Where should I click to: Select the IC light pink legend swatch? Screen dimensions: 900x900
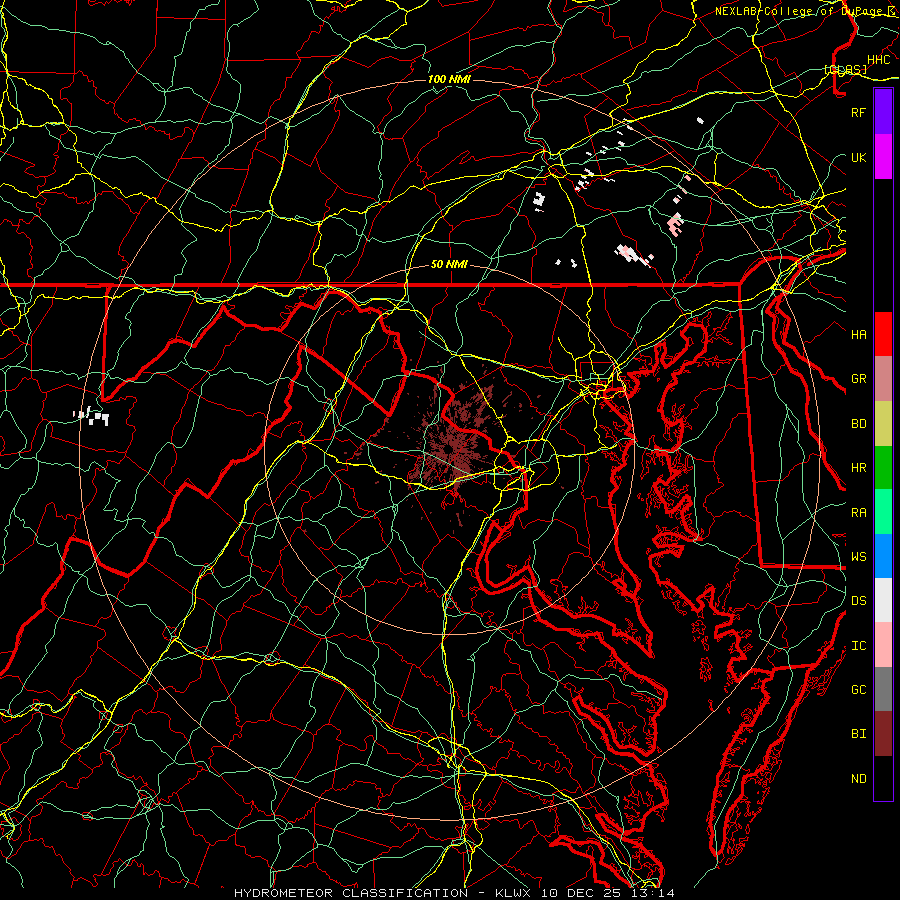coord(883,645)
